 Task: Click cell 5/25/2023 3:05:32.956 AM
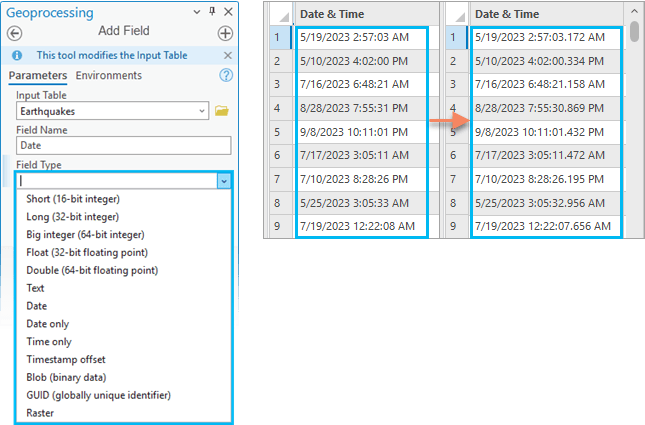(x=546, y=203)
